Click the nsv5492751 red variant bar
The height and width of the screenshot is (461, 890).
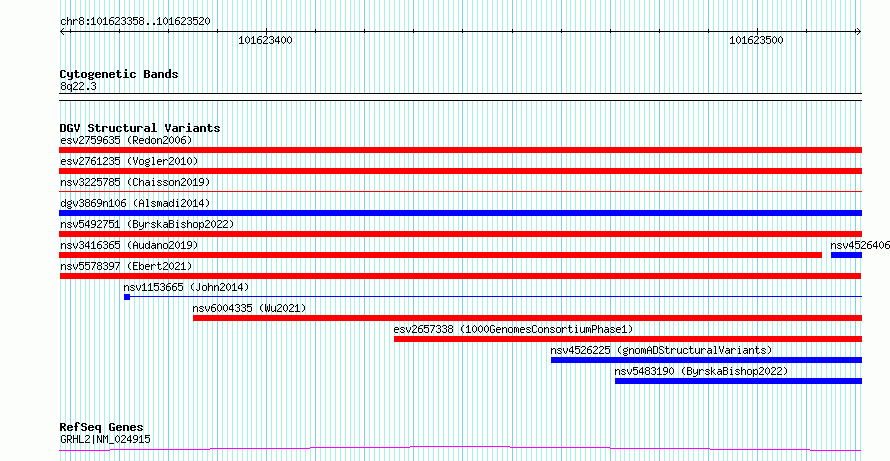460,234
